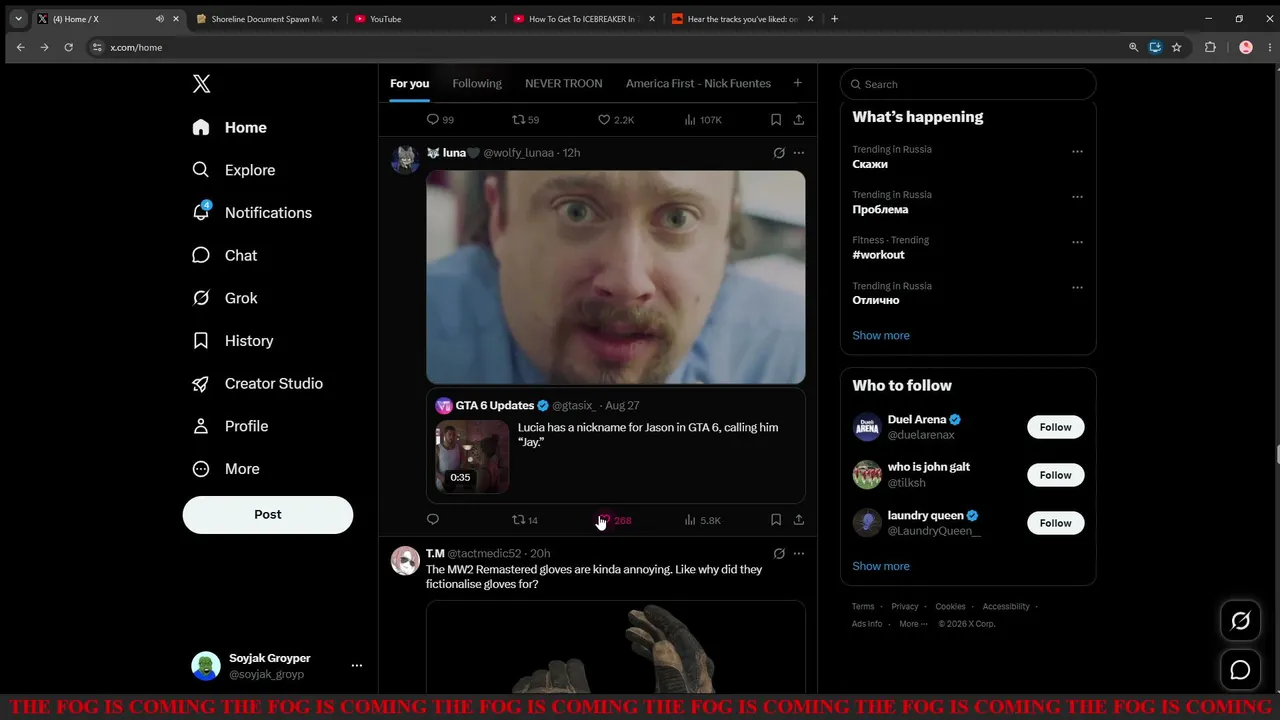Select the For you timeline tab
The width and height of the screenshot is (1280, 720).
[x=409, y=83]
